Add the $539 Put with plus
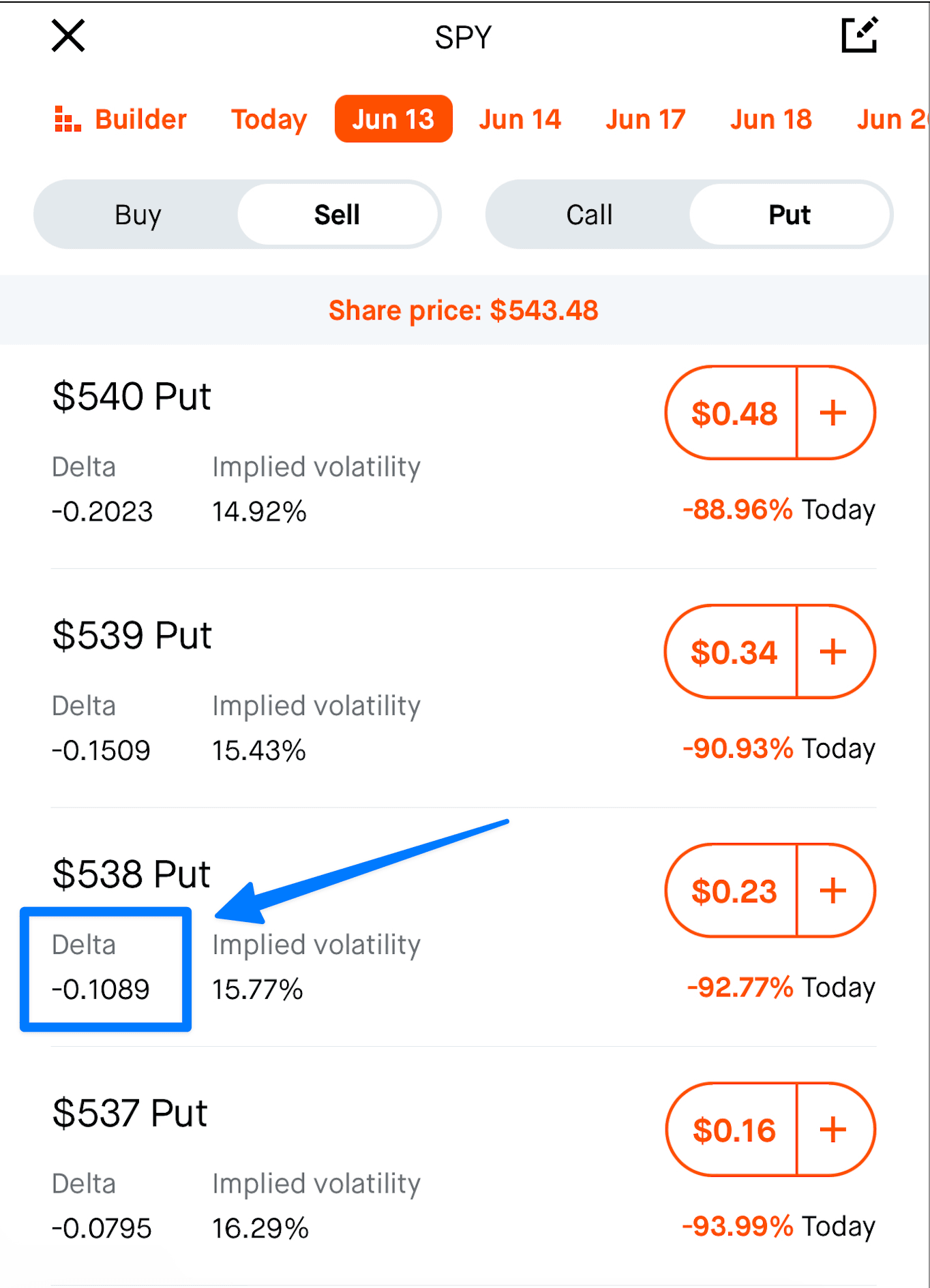This screenshot has height=1288, width=930. coord(835,652)
